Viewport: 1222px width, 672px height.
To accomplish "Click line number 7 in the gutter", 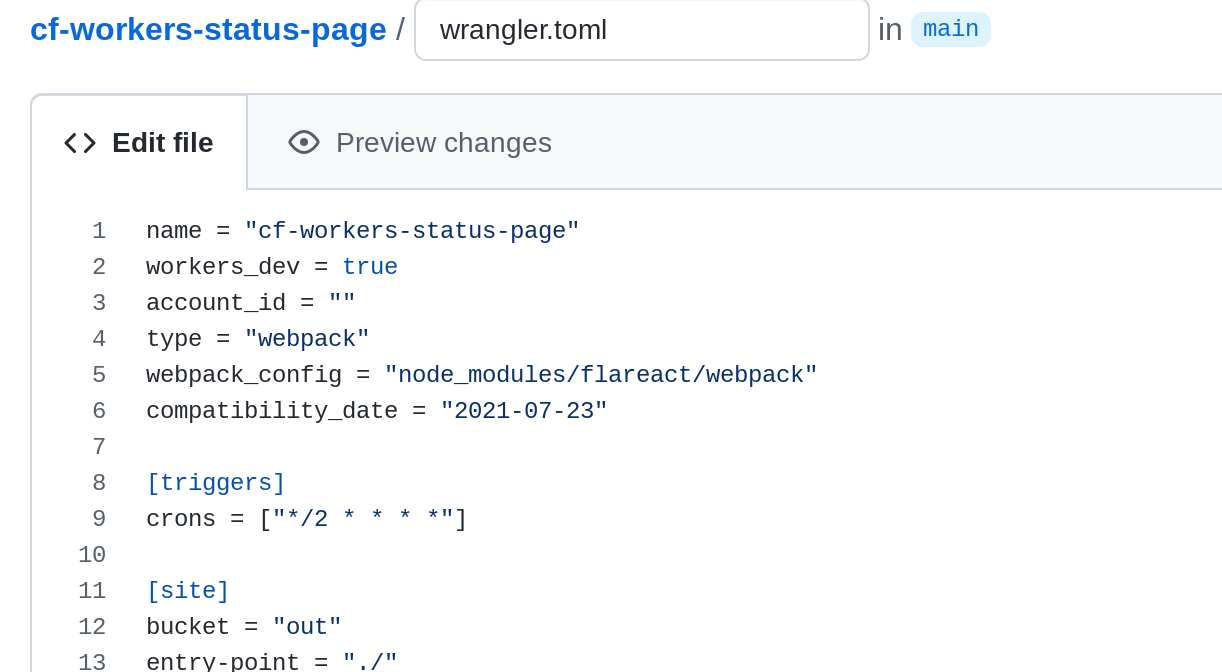I will pyautogui.click(x=99, y=447).
